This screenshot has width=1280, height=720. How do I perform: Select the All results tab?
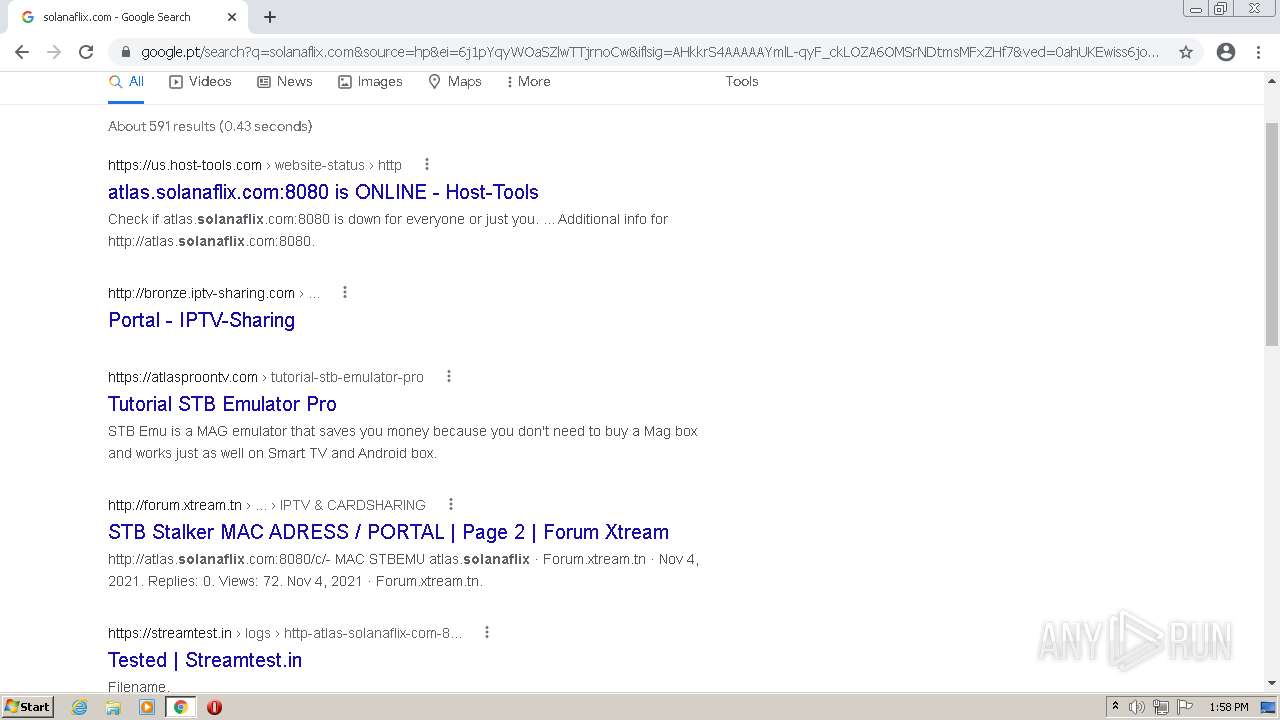click(126, 82)
